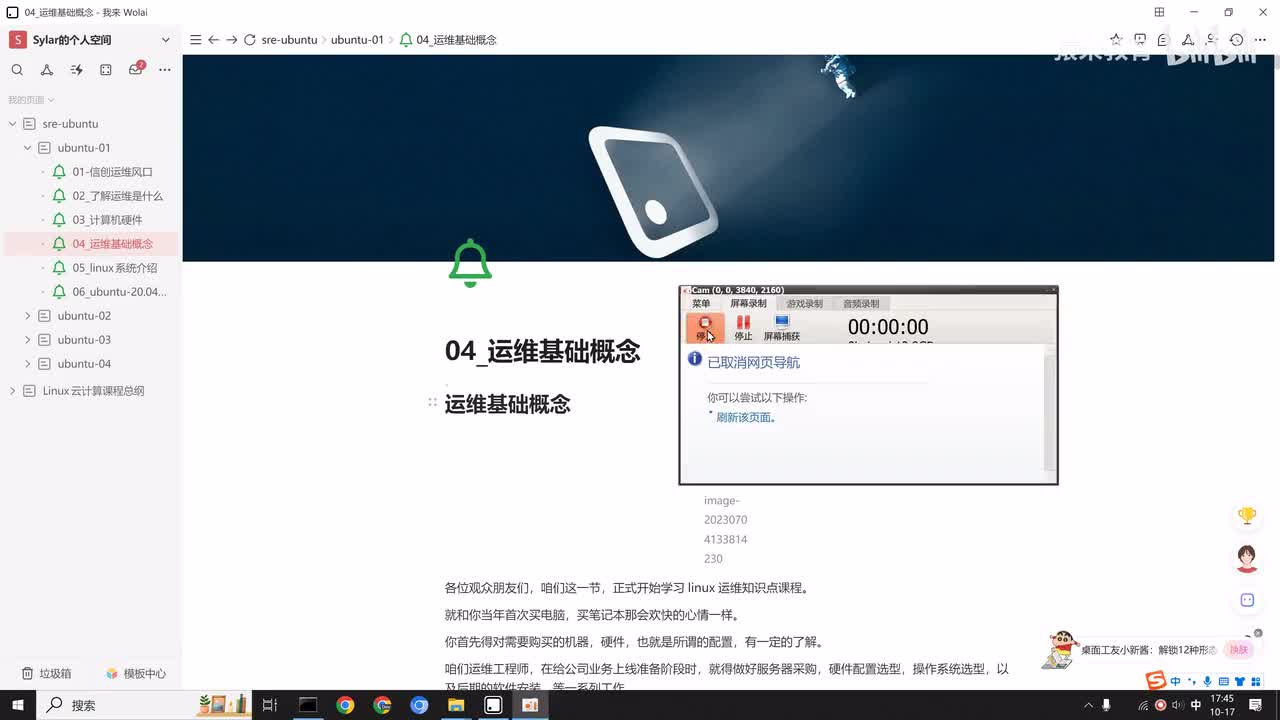Go back with the left arrow
This screenshot has height=720, width=1280.
click(x=213, y=40)
